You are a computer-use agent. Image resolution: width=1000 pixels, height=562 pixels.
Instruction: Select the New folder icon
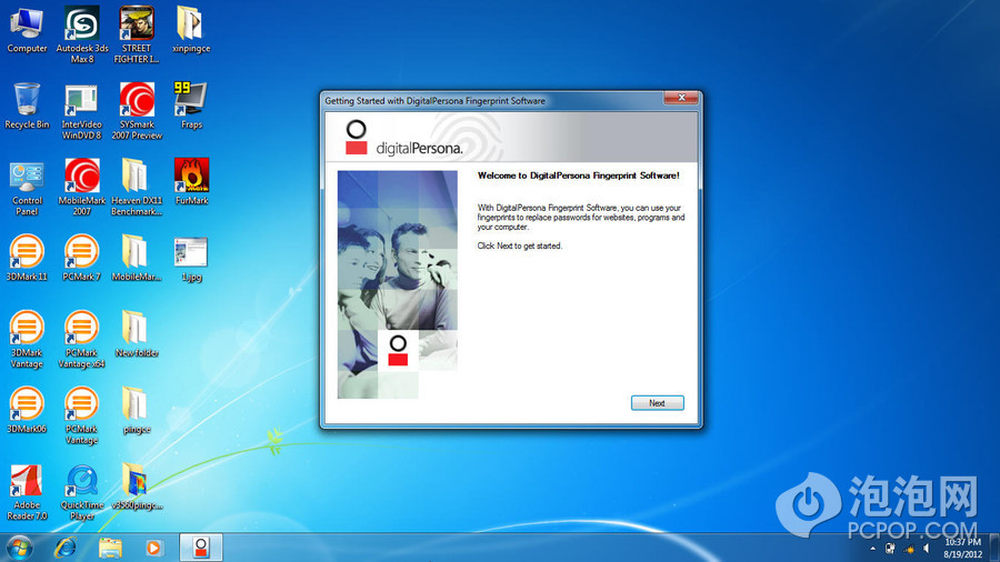tap(136, 334)
